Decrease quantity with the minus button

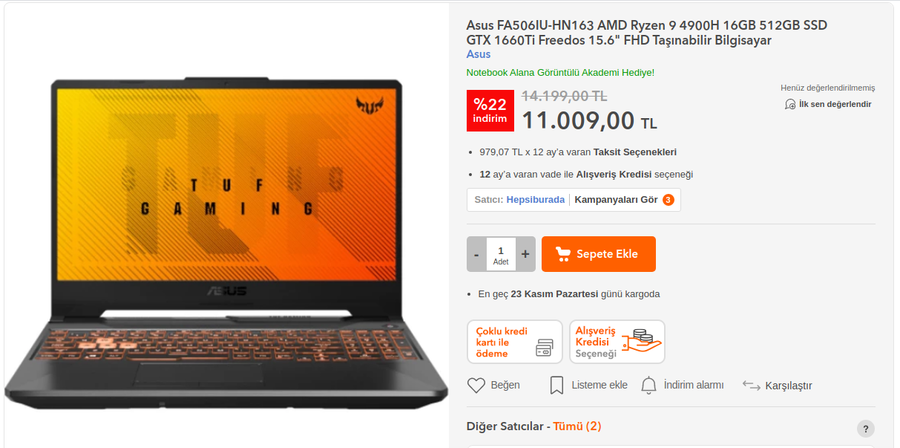(x=476, y=254)
